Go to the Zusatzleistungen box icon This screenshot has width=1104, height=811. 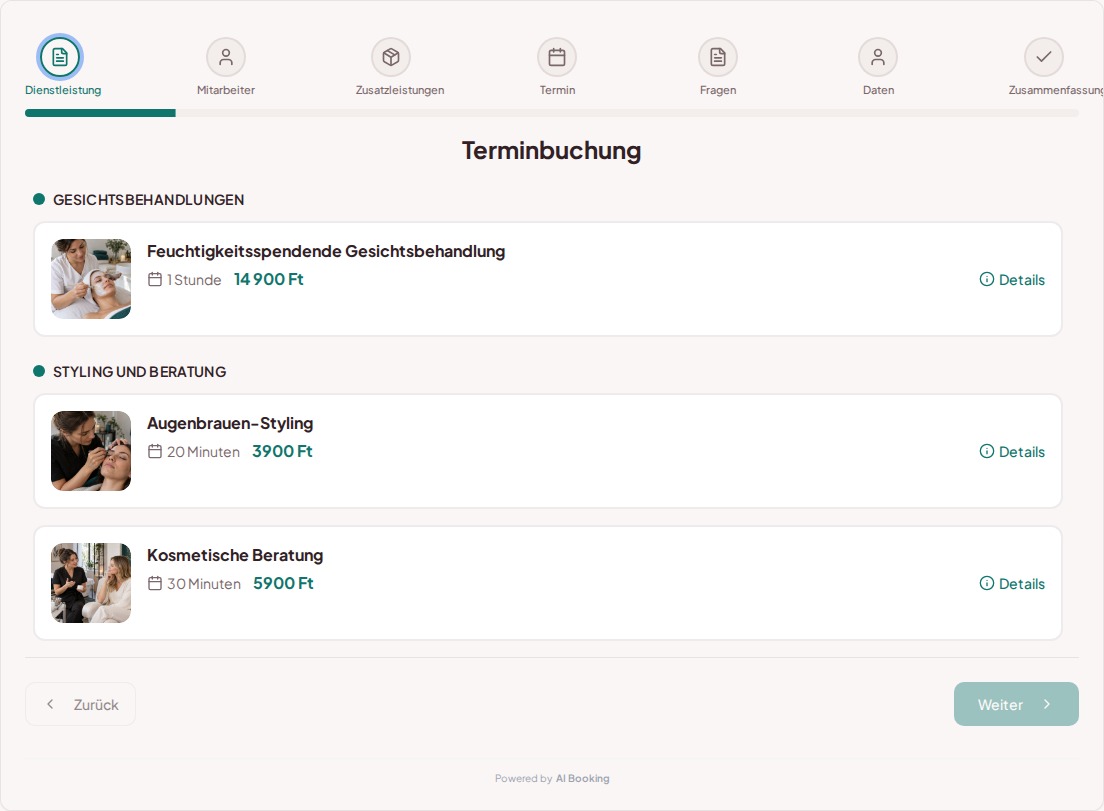point(391,57)
